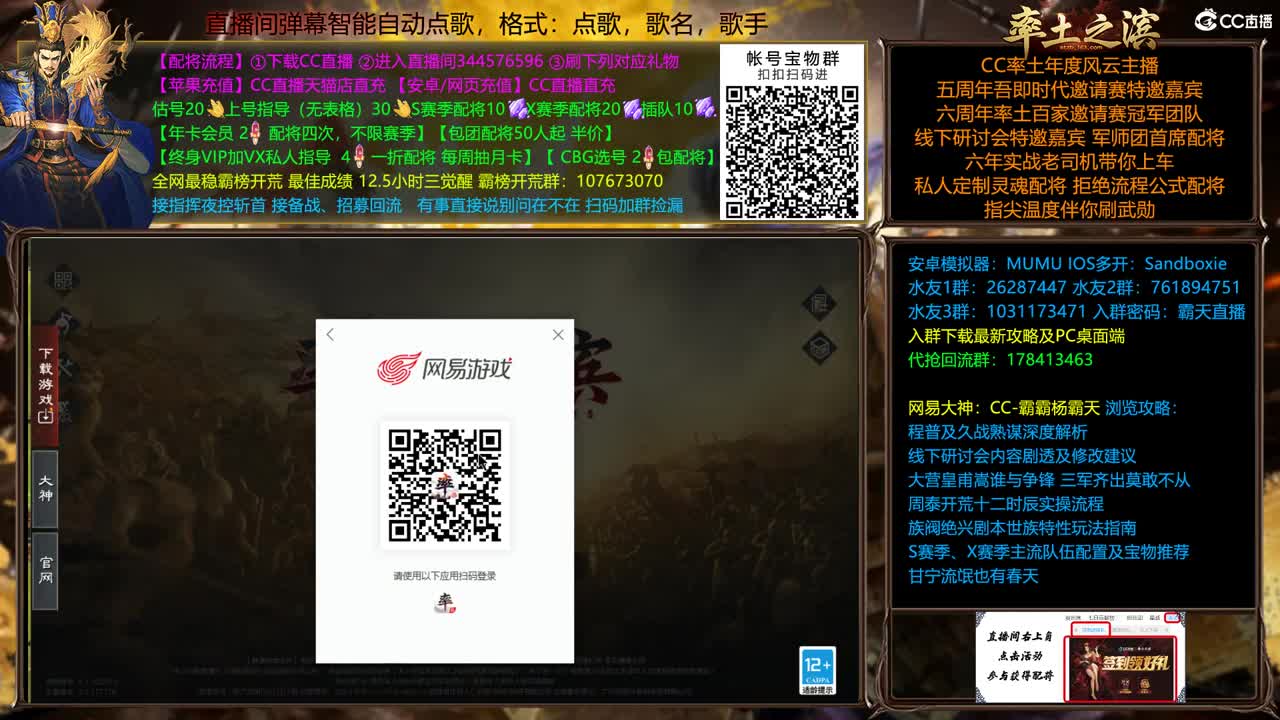Image resolution: width=1280 pixels, height=720 pixels.
Task: Click the line starting 估号20
Action: click(434, 109)
